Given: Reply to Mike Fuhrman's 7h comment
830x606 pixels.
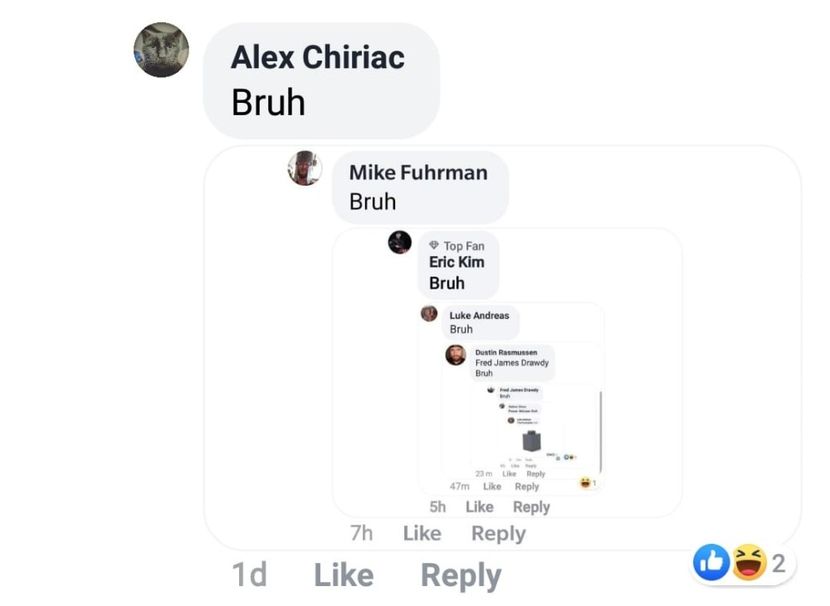Looking at the screenshot, I should tap(499, 534).
